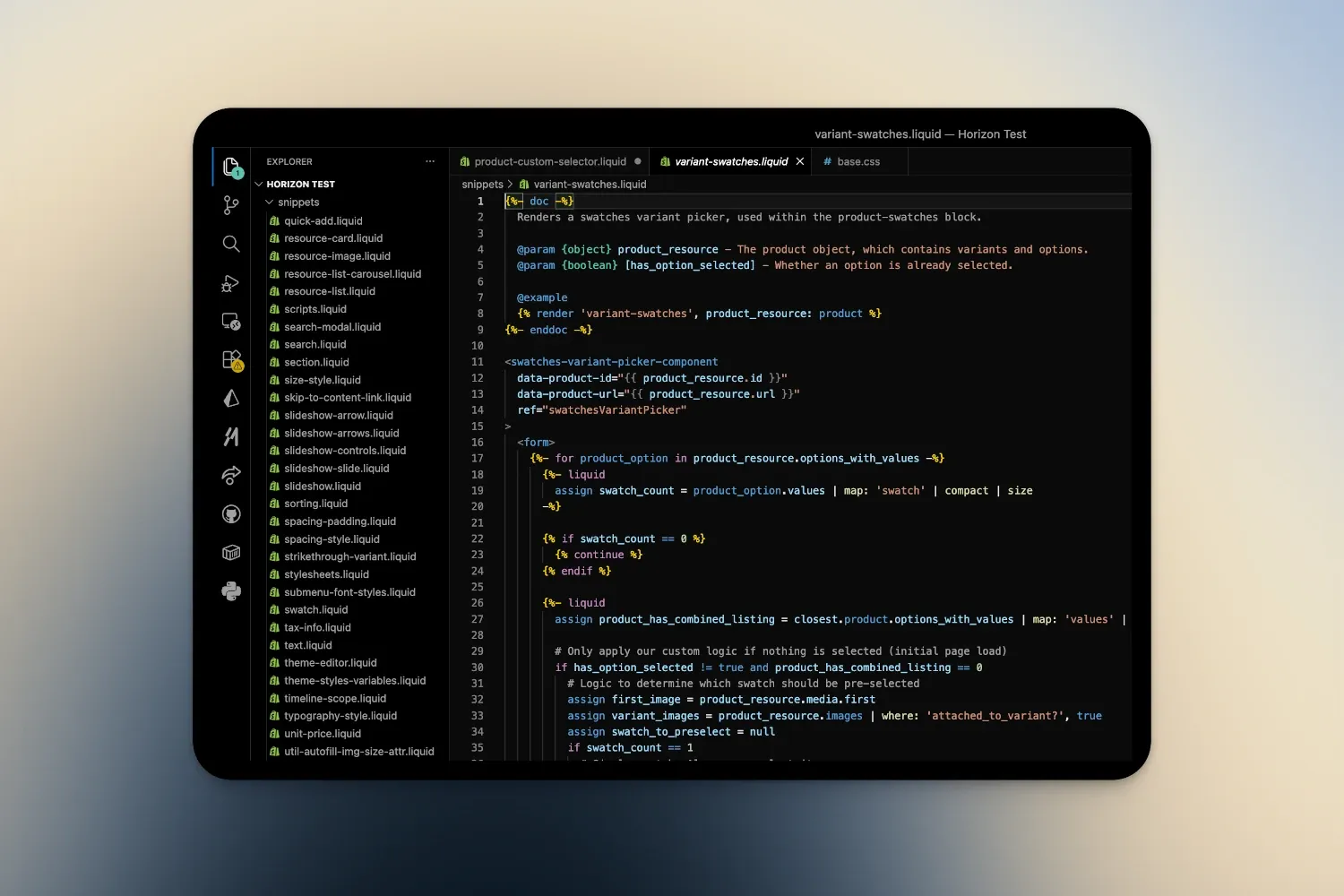1344x896 pixels.
Task: Select the Explorer icon showing badge 1
Action: tap(231, 167)
